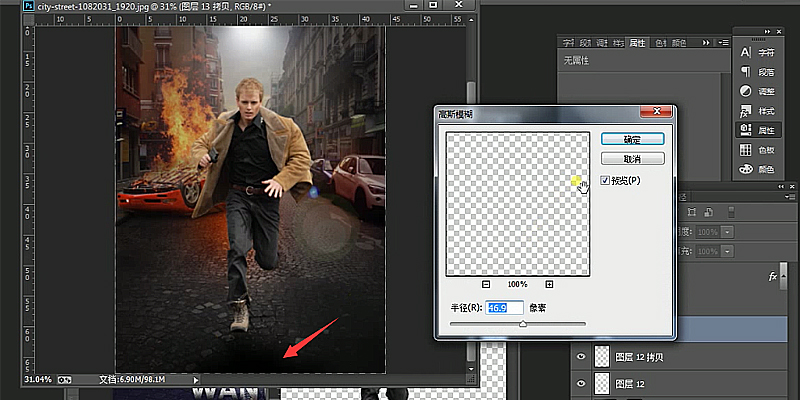Switch to the 调整 tab in Properties group
The width and height of the screenshot is (800, 400).
(x=602, y=43)
